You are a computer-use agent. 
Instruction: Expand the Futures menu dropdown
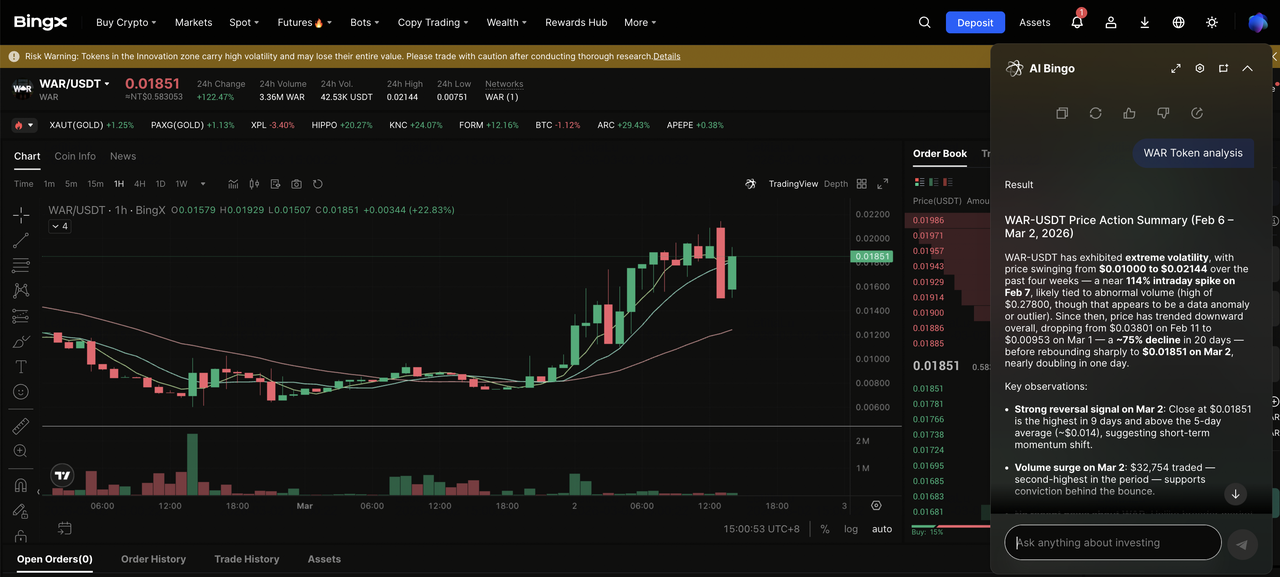coord(304,22)
